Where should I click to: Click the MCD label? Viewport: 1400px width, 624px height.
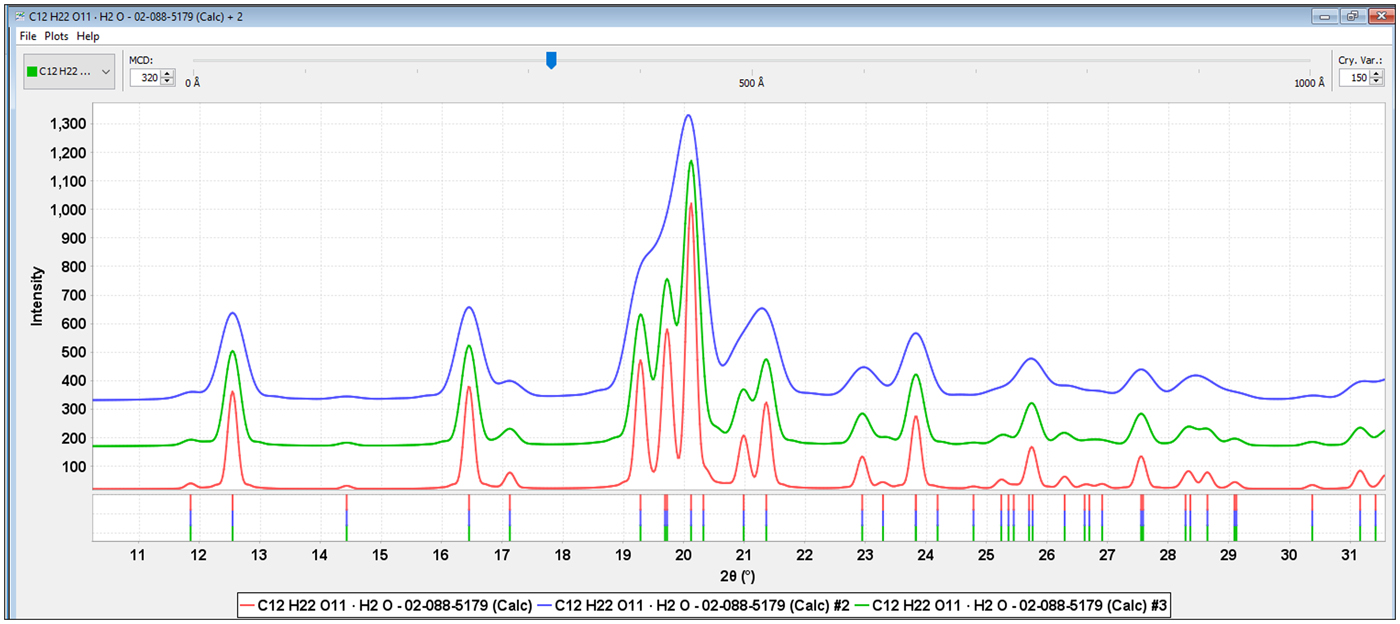[x=140, y=60]
